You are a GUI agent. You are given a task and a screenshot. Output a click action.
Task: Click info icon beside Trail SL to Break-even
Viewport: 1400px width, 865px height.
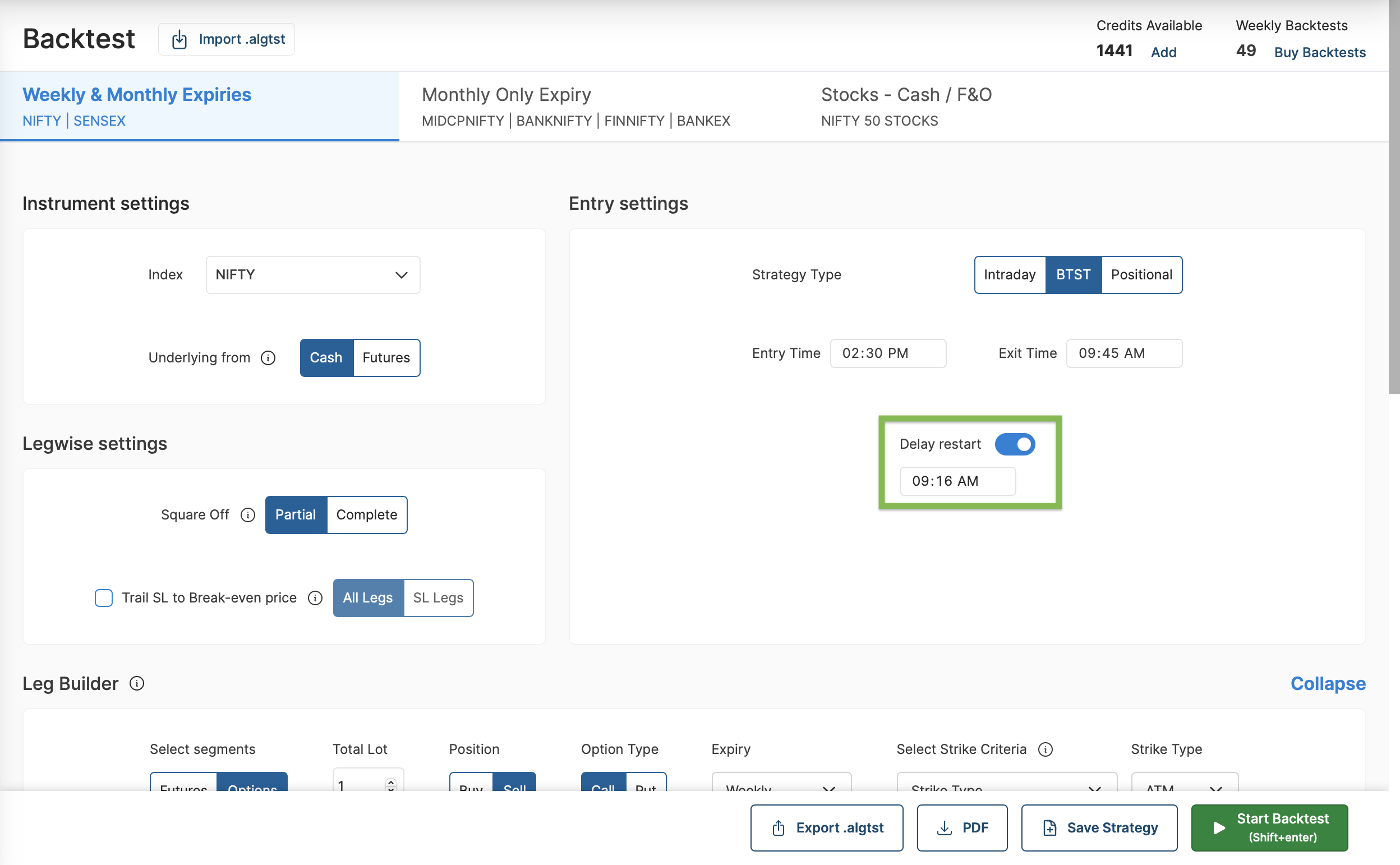[x=315, y=598]
